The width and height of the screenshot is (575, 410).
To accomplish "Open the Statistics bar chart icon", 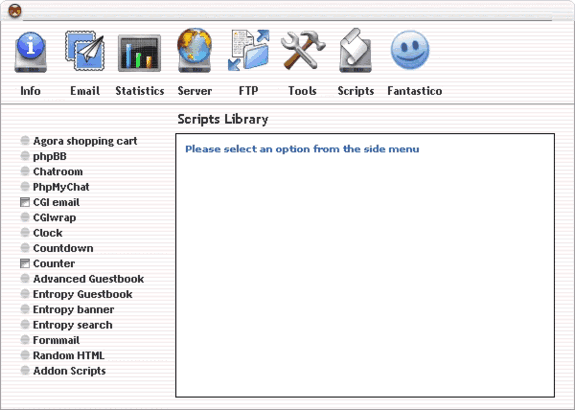I will coord(139,53).
